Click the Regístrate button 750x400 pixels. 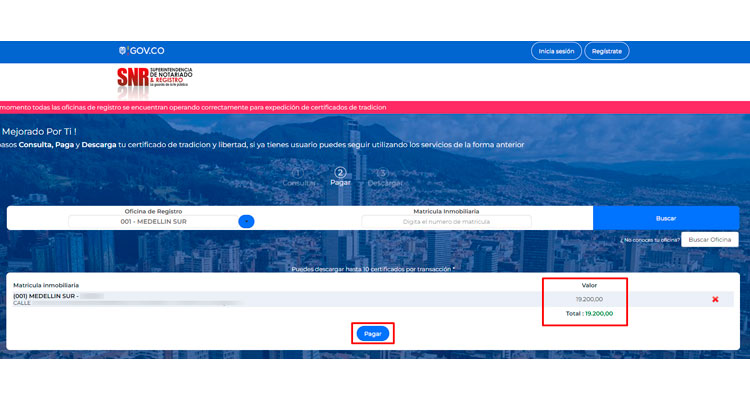click(x=606, y=51)
